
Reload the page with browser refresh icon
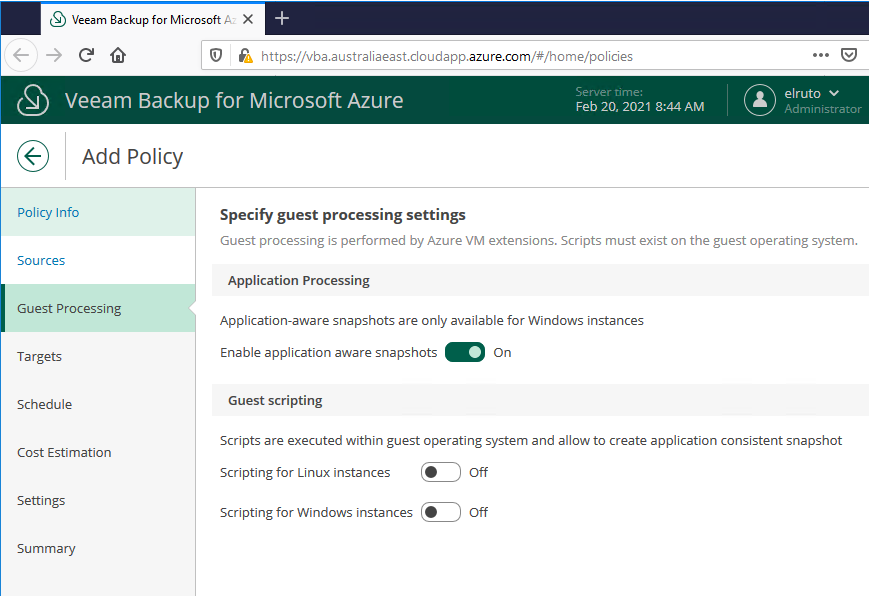pos(87,56)
